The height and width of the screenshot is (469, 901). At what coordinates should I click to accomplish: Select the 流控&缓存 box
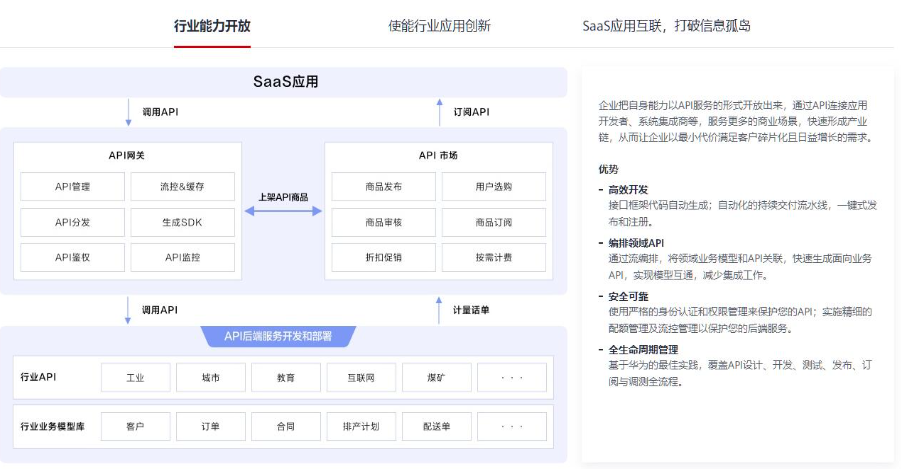[183, 186]
